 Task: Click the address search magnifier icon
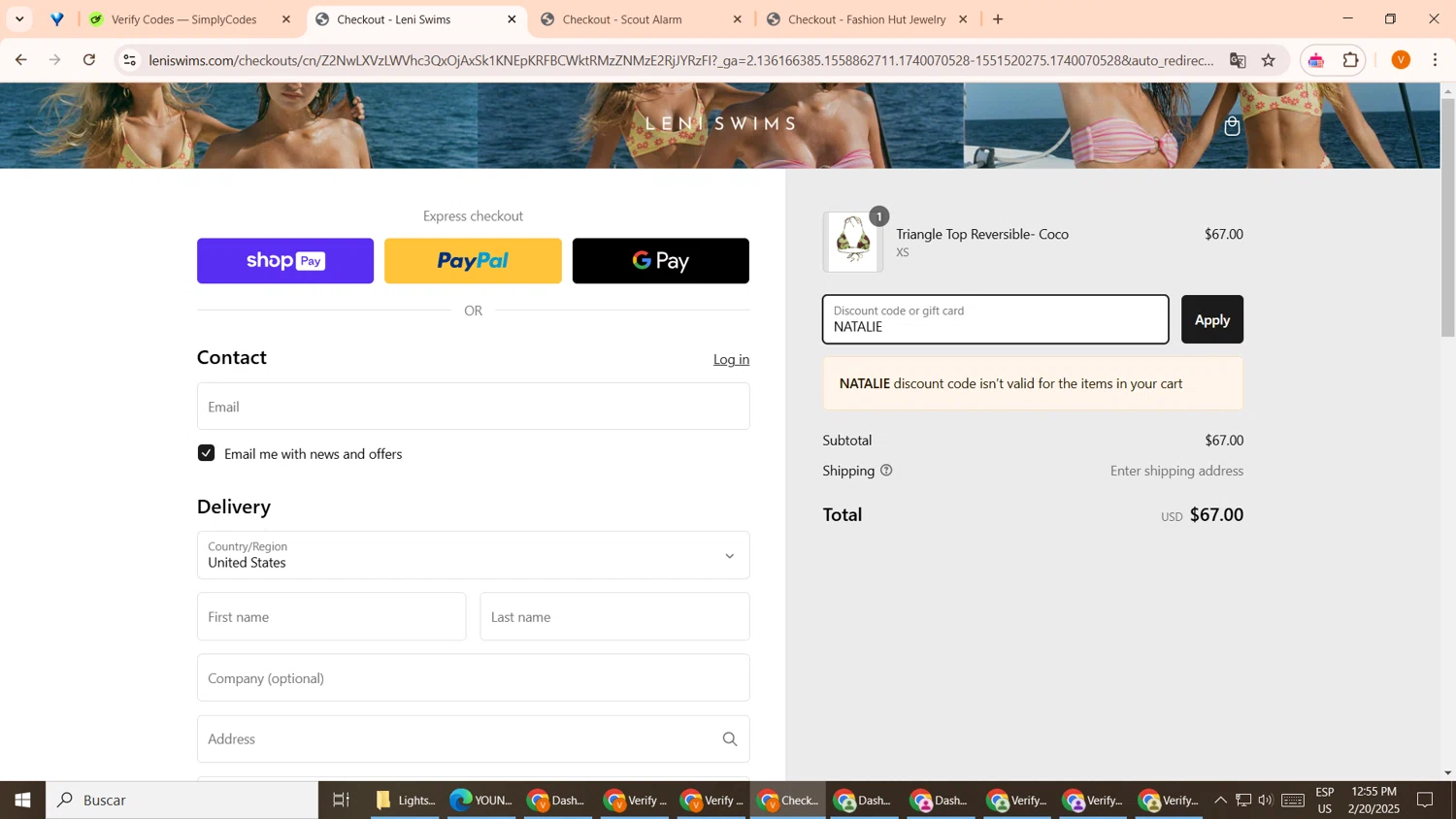click(730, 739)
